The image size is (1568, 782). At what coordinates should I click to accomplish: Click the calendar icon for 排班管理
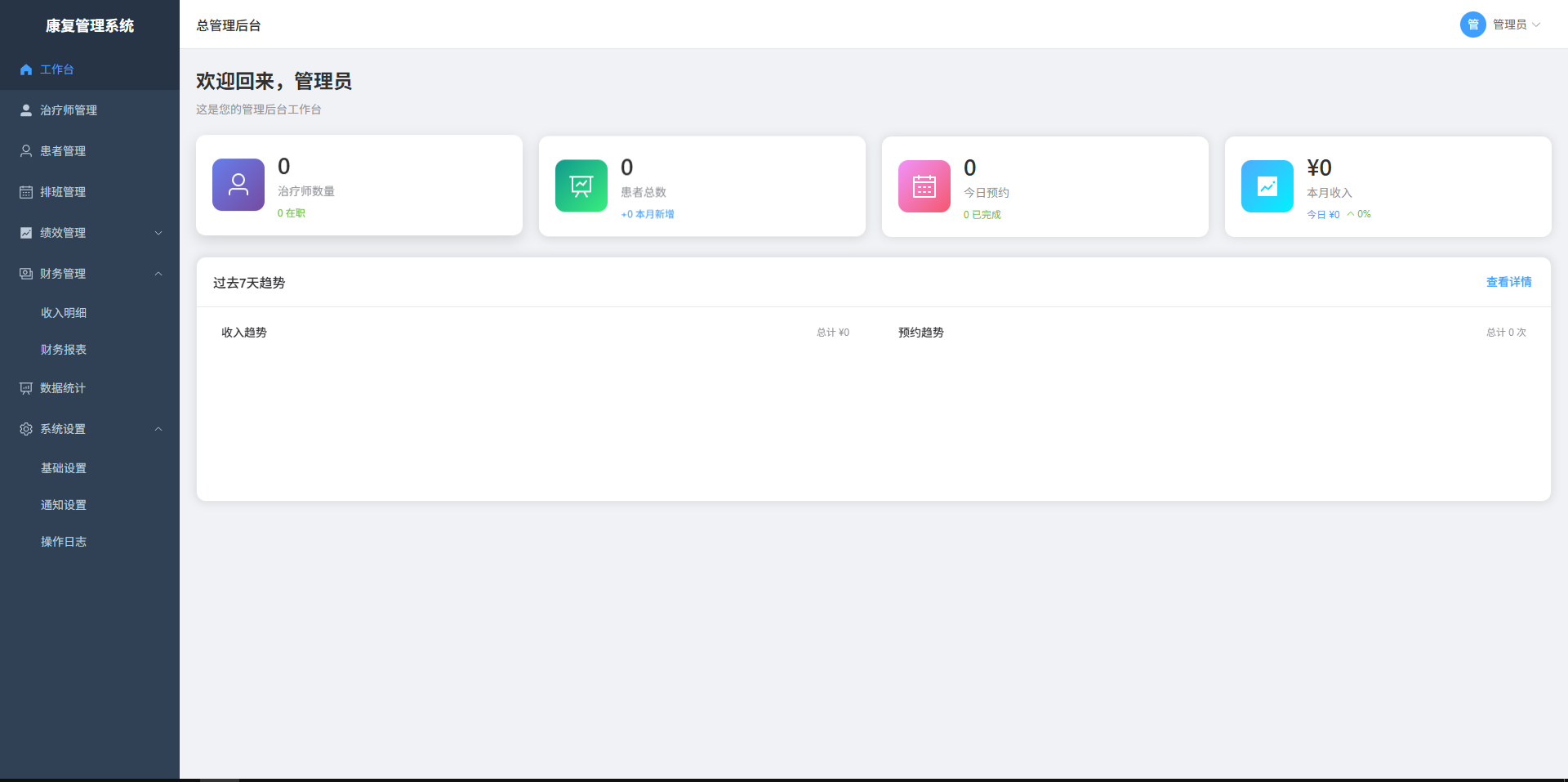coord(26,192)
